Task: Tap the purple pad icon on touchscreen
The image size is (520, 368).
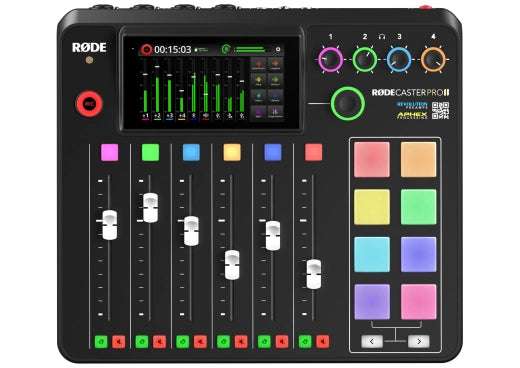Action: click(x=258, y=112)
